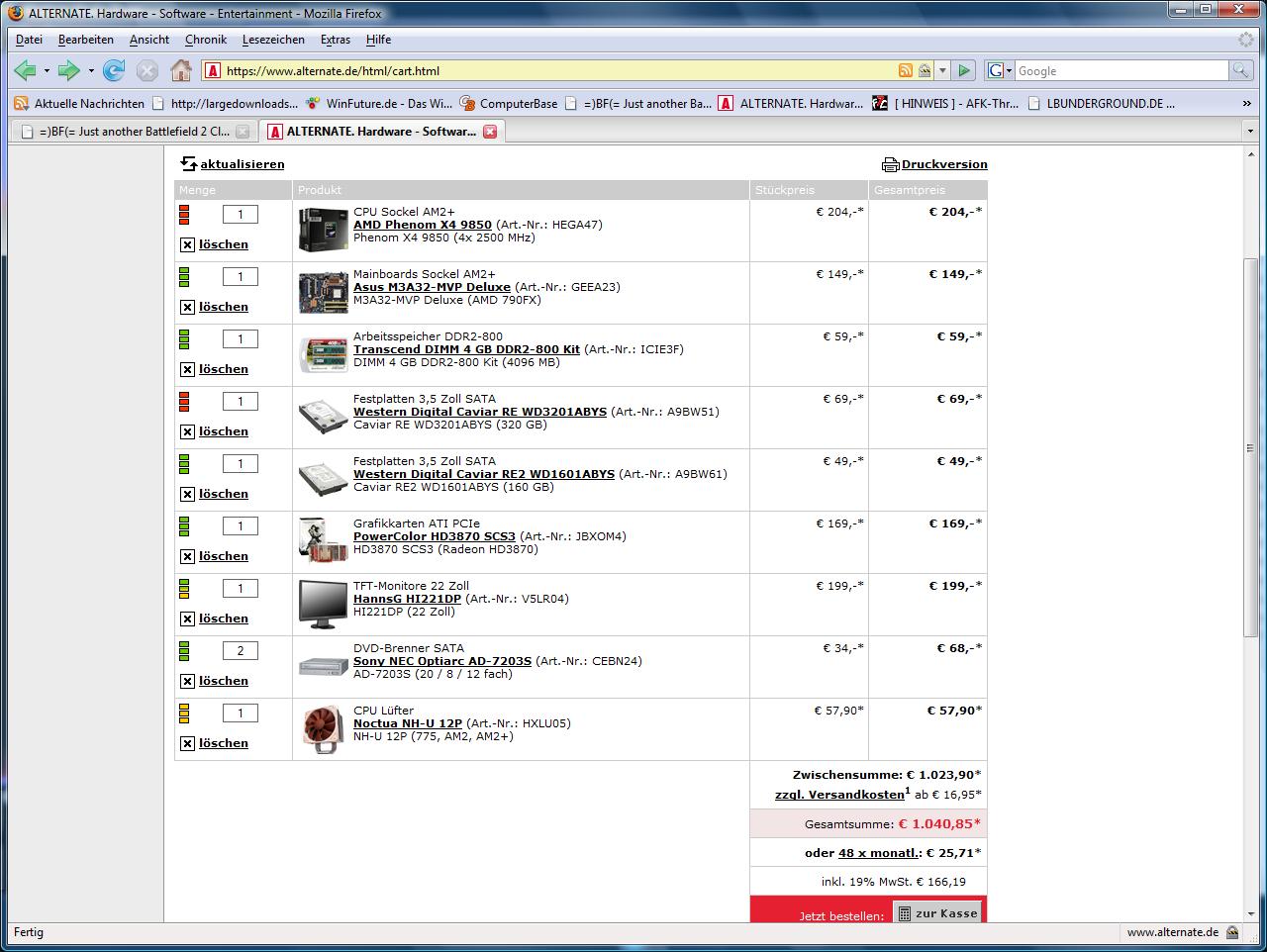
Task: Click the aktualisieren refresh icon
Action: 188,164
